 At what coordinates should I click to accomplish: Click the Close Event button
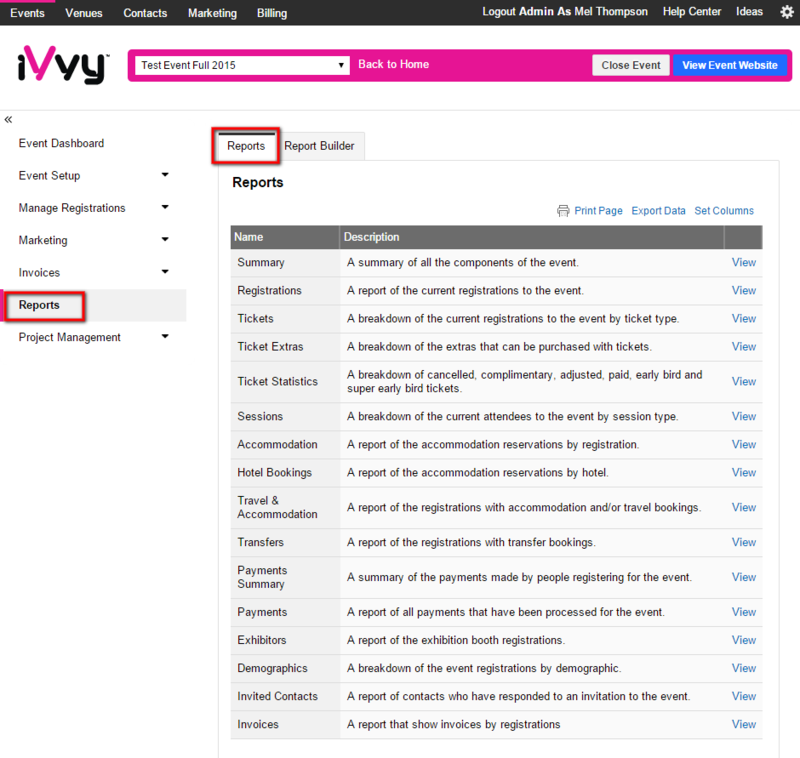pos(631,65)
